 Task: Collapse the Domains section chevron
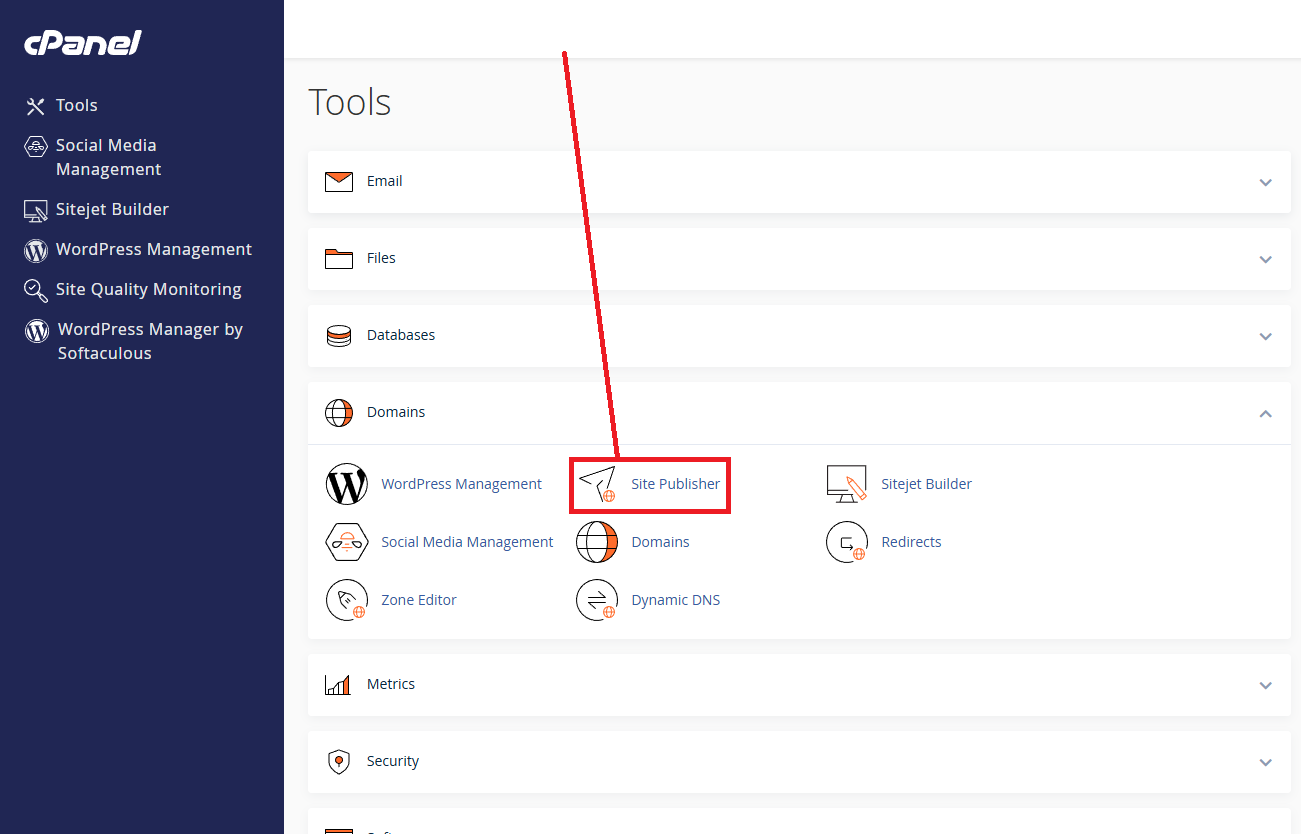tap(1266, 413)
